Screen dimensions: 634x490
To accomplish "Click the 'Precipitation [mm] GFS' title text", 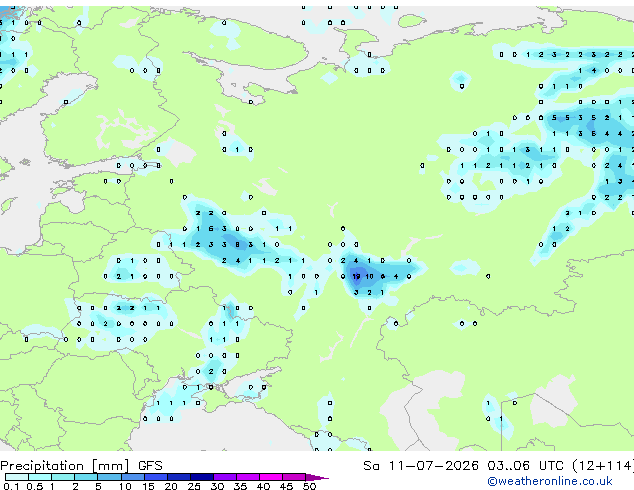I will coord(81,466).
